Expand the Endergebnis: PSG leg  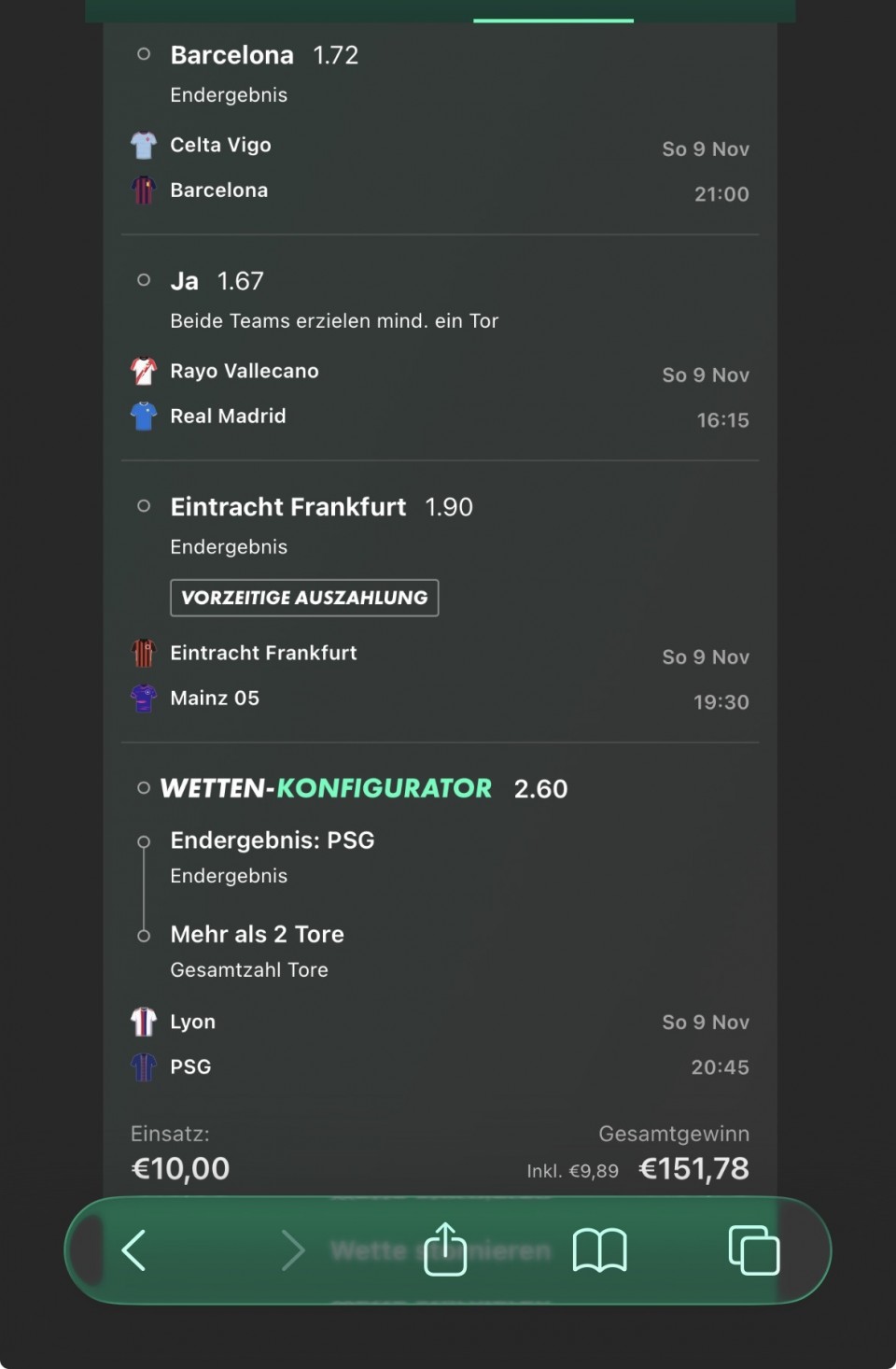point(144,841)
